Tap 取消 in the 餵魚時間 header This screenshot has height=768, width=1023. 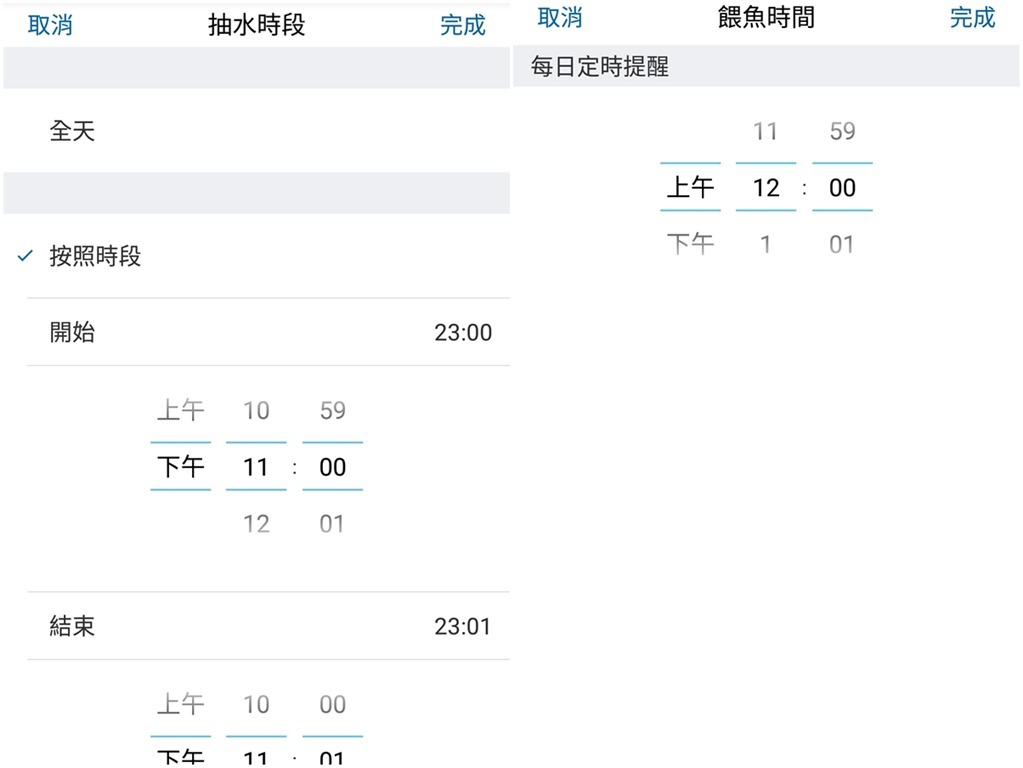pyautogui.click(x=559, y=17)
